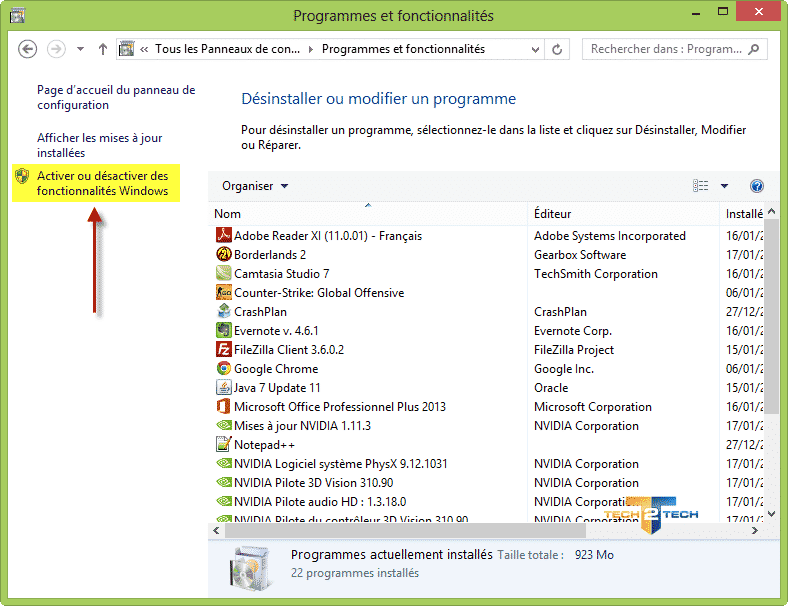Screen dimensions: 788x606
Task: Click the Notepad++ icon
Action: pyautogui.click(x=224, y=444)
